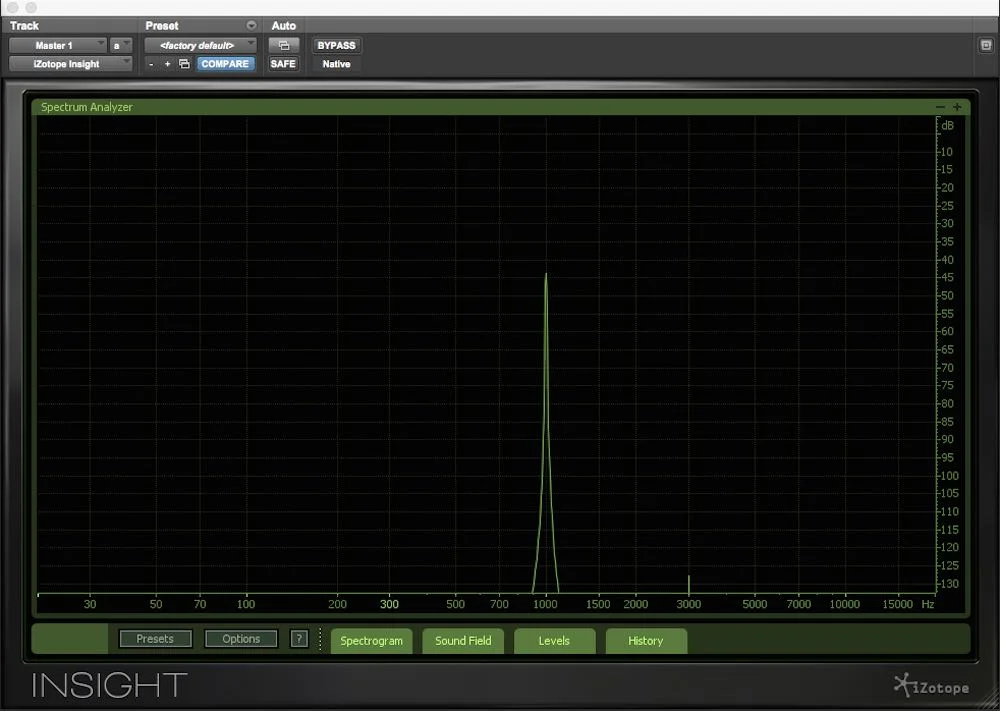Screen dimensions: 1000x711
Task: Click the 15000 Hz axis label
Action: [x=897, y=604]
